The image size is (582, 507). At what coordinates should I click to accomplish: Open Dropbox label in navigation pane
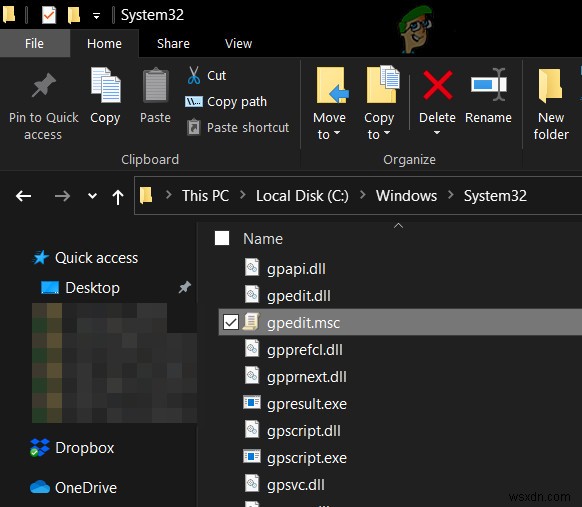(x=85, y=448)
